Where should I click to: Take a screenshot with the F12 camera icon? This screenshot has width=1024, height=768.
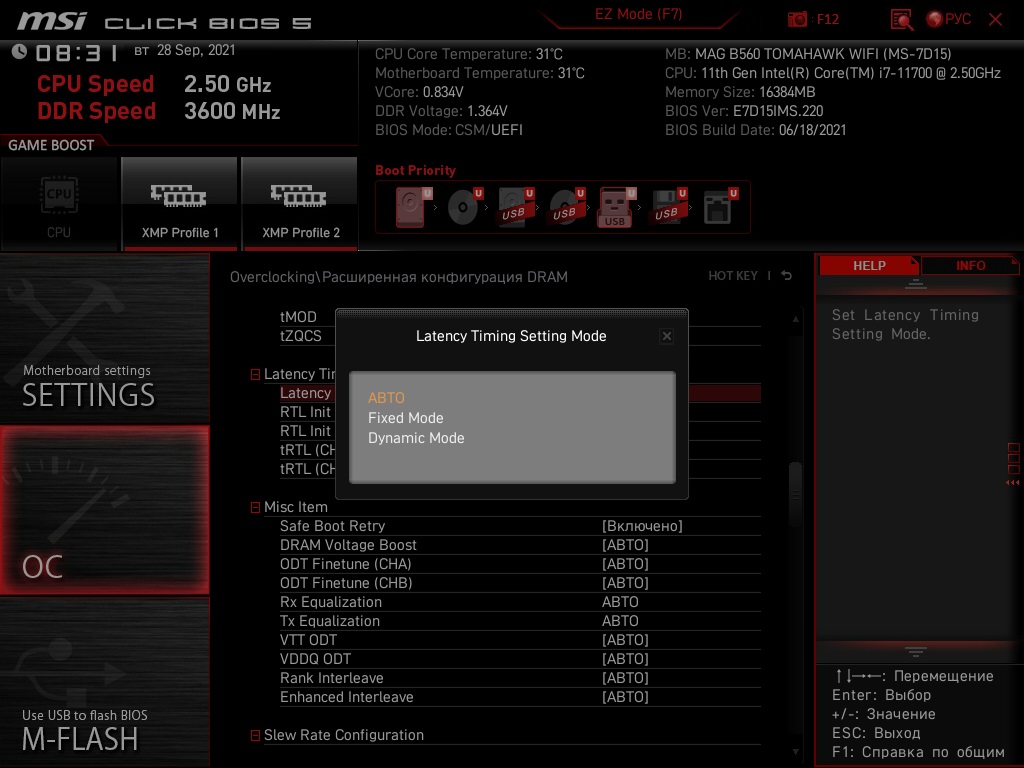pos(797,20)
